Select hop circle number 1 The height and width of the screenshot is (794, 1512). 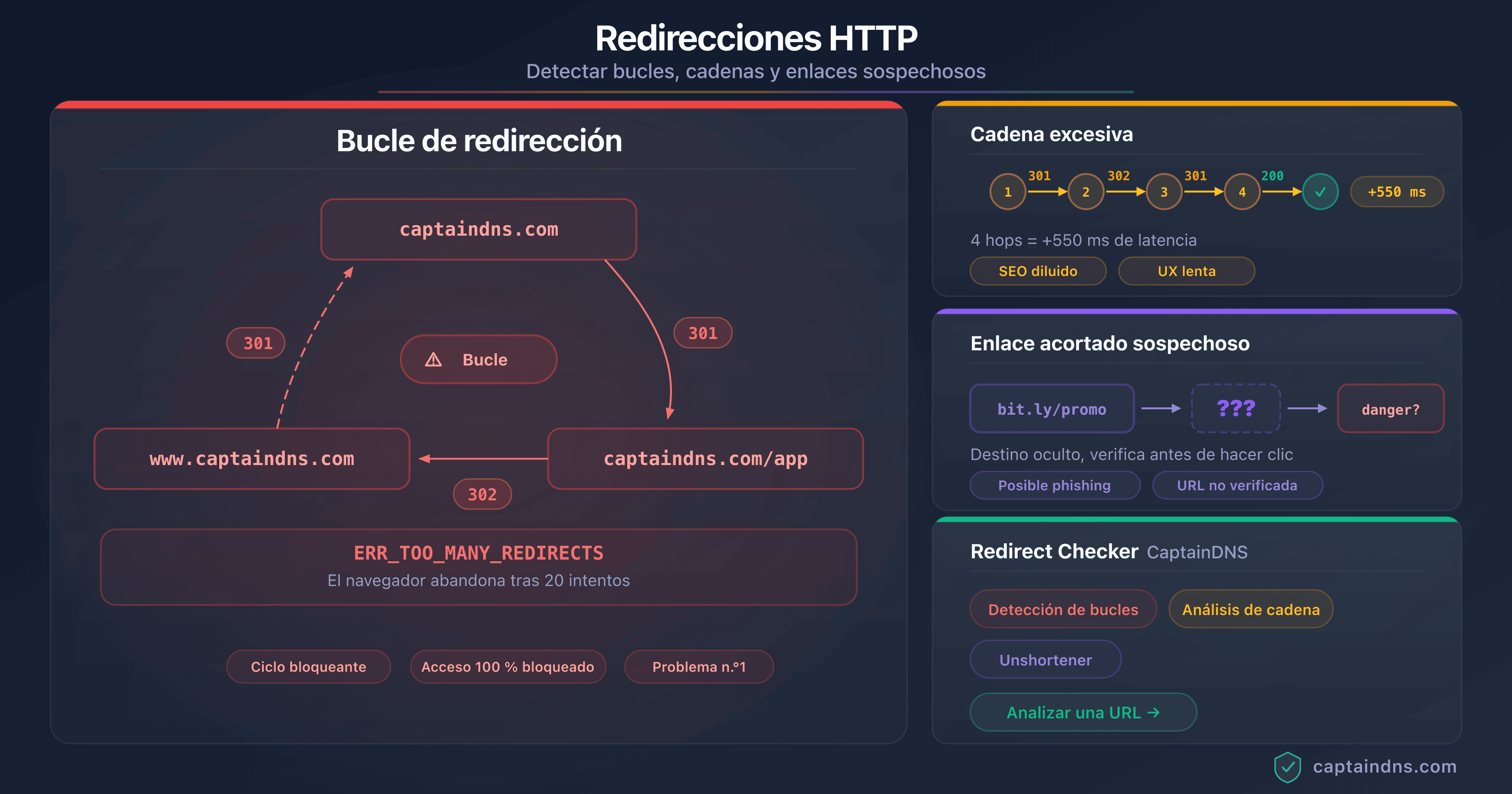(x=1008, y=192)
